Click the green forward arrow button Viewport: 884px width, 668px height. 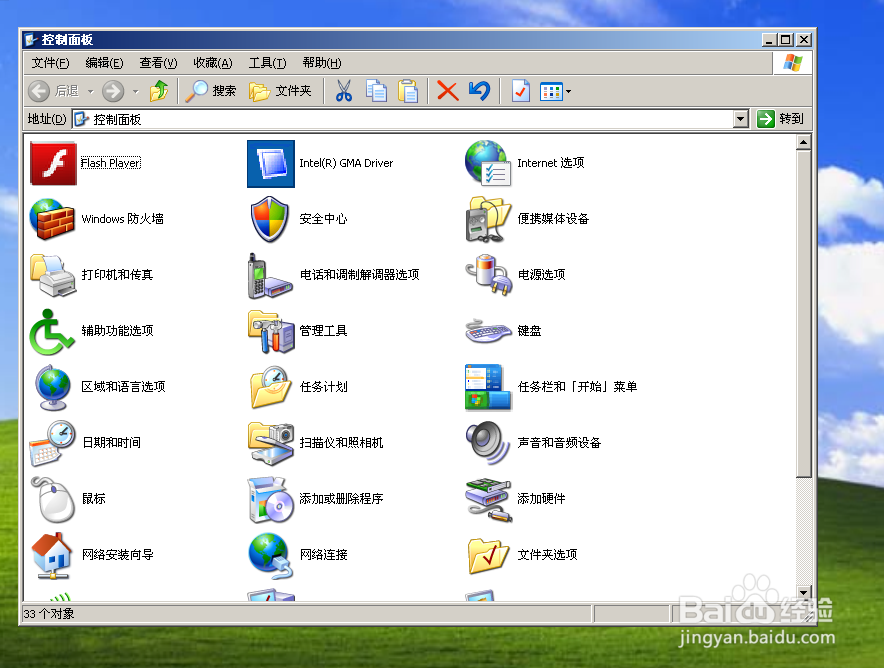[113, 91]
